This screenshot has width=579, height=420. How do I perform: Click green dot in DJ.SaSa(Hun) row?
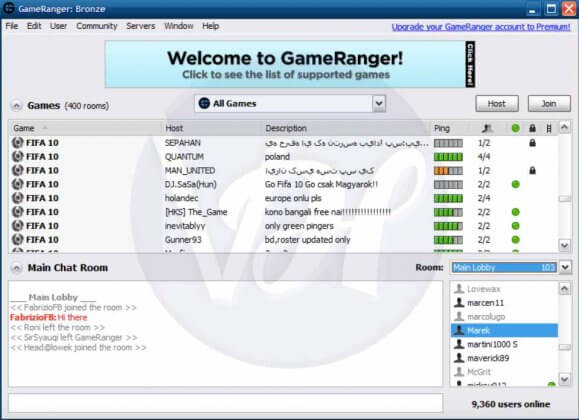coord(516,184)
